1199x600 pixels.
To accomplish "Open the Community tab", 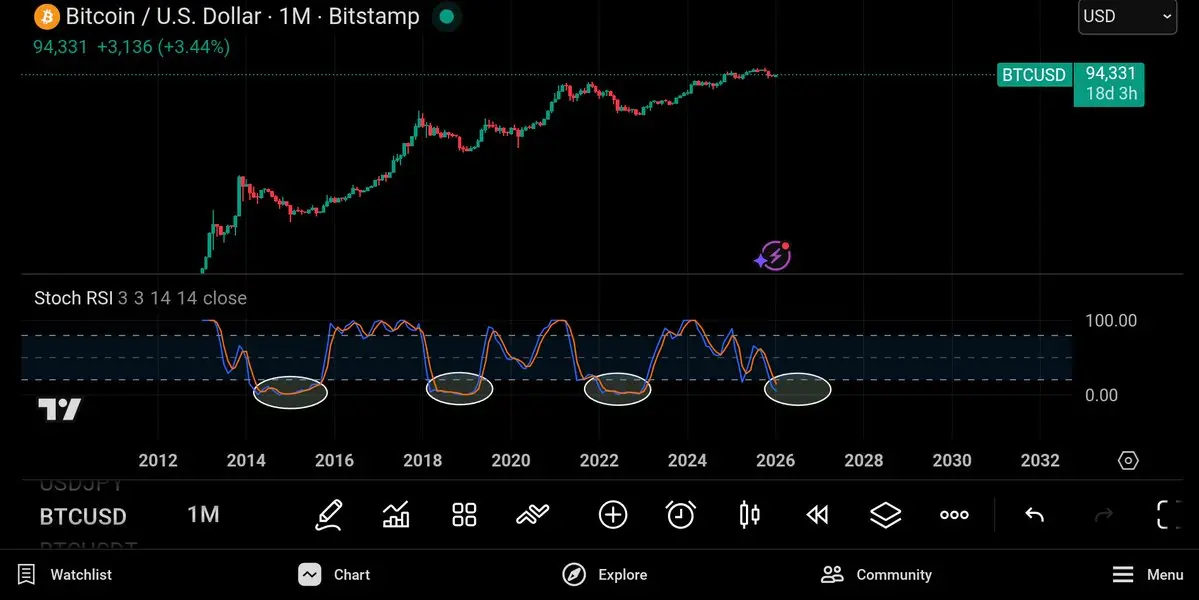I will click(876, 575).
